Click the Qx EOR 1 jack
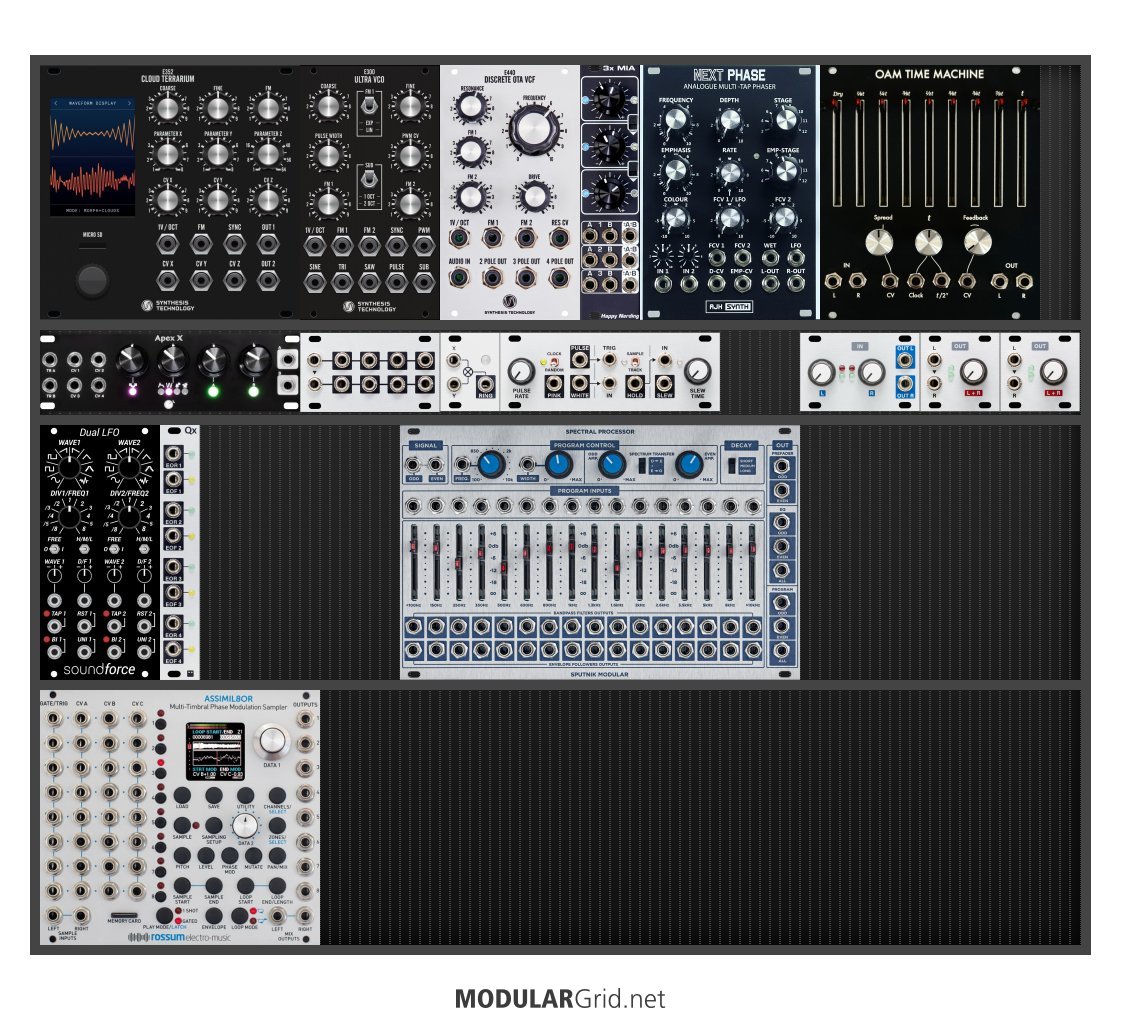Image resolution: width=1121 pixels, height=1020 pixels. (173, 454)
